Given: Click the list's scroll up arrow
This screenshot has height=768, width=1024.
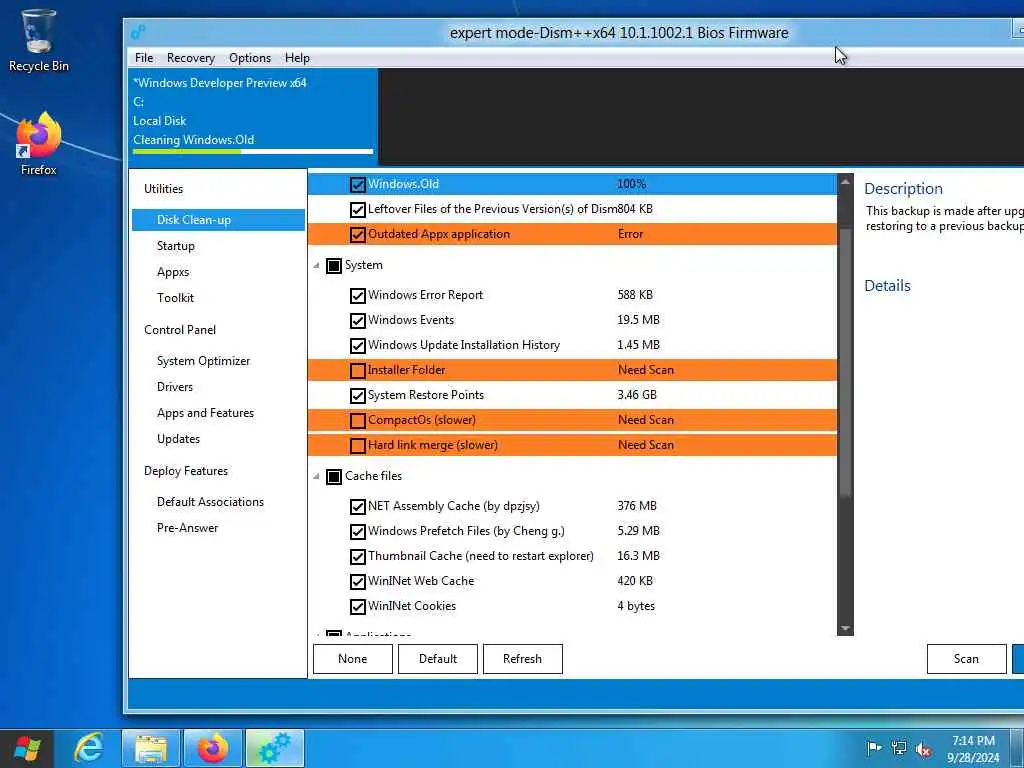Looking at the screenshot, I should click(845, 182).
